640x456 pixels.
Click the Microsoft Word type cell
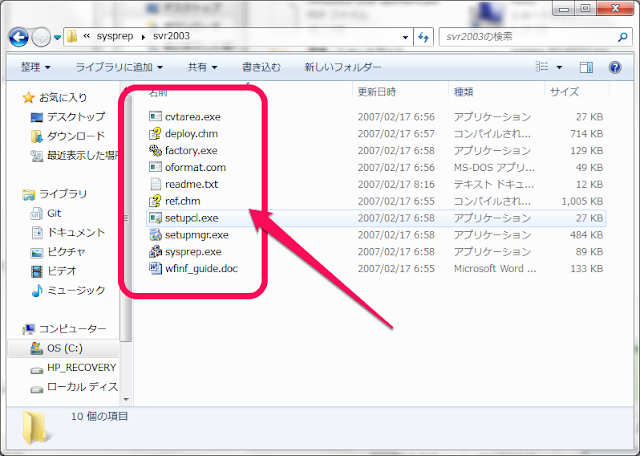click(x=495, y=269)
